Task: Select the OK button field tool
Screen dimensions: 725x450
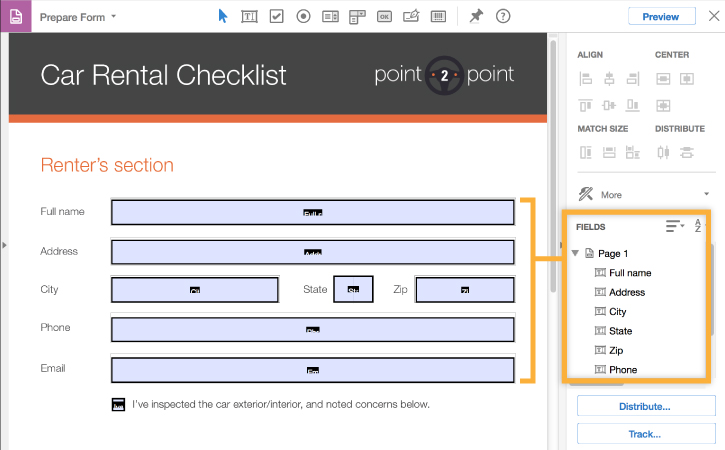Action: (385, 16)
